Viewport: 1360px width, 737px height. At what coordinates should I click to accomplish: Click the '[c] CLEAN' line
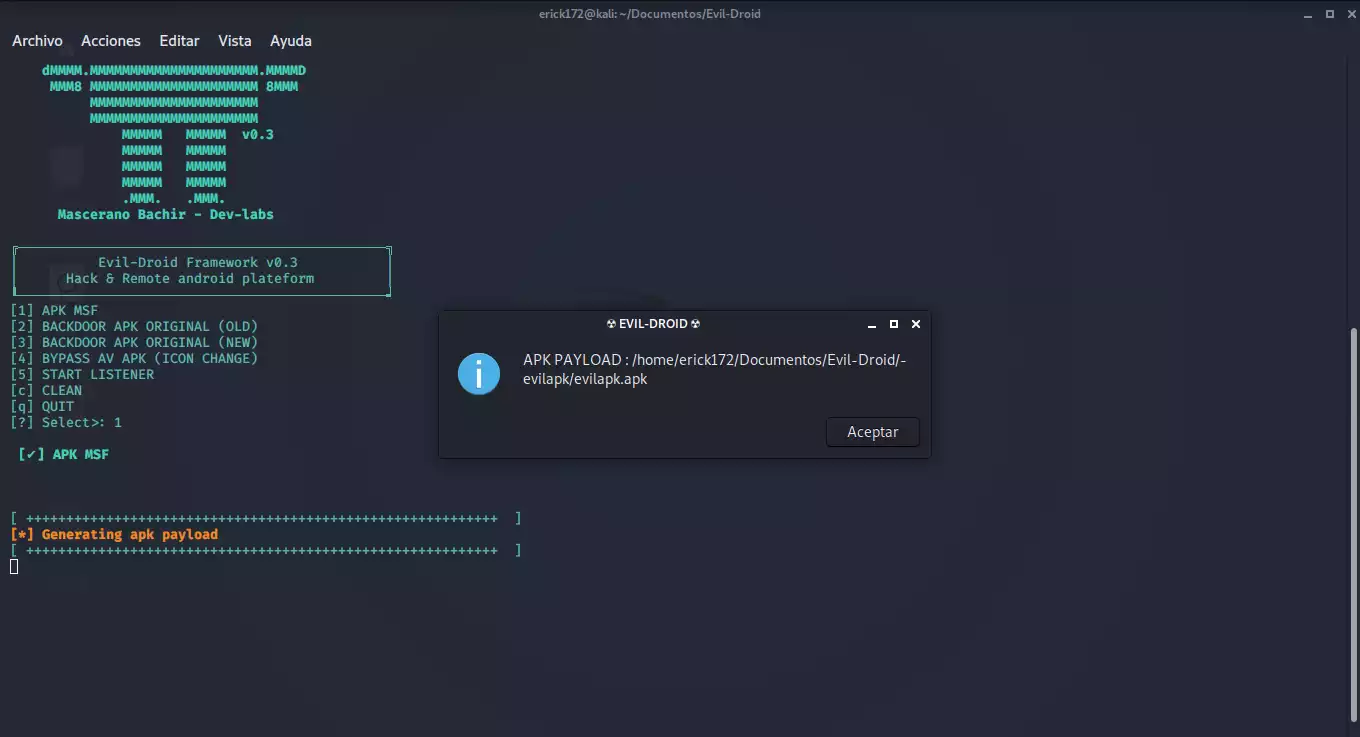tap(46, 390)
